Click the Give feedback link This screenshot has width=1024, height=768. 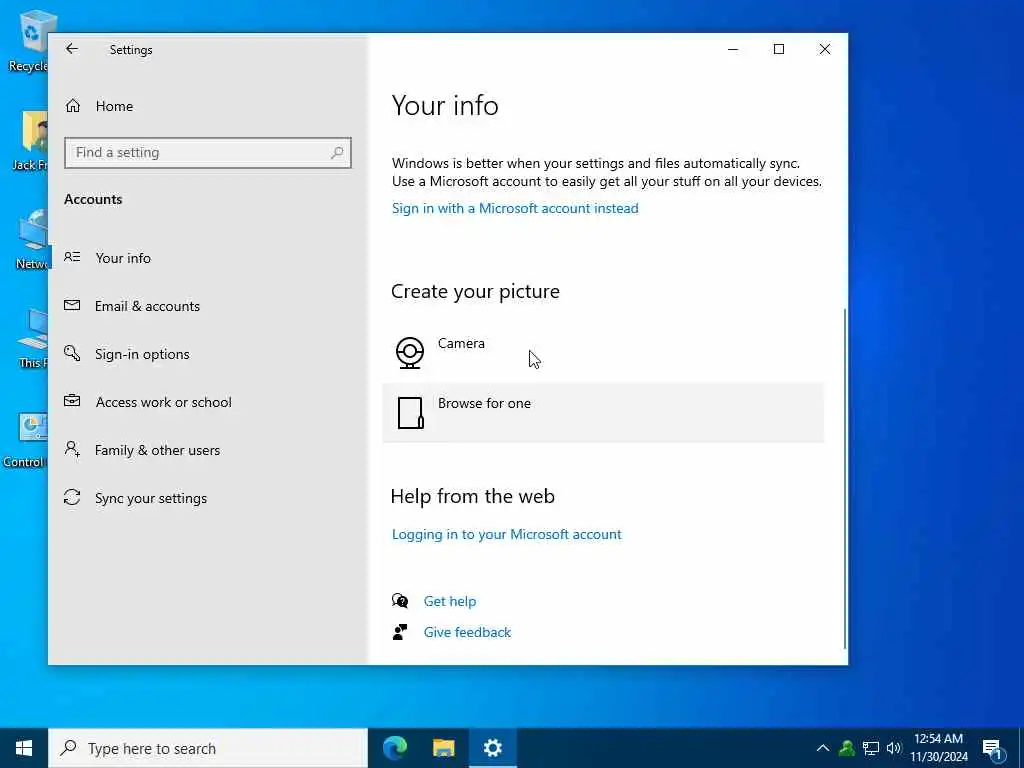click(x=467, y=632)
